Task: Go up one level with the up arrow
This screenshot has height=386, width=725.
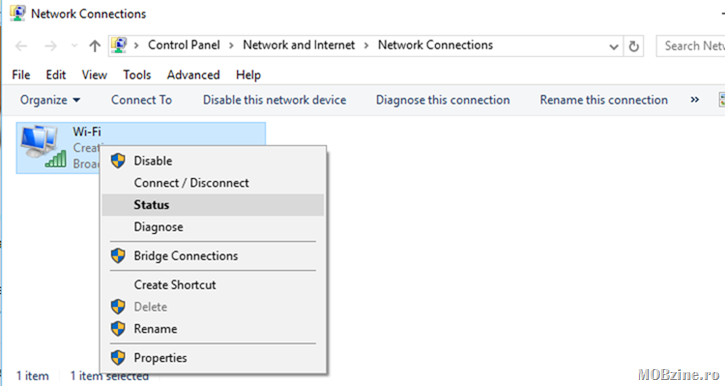Action: pos(95,46)
